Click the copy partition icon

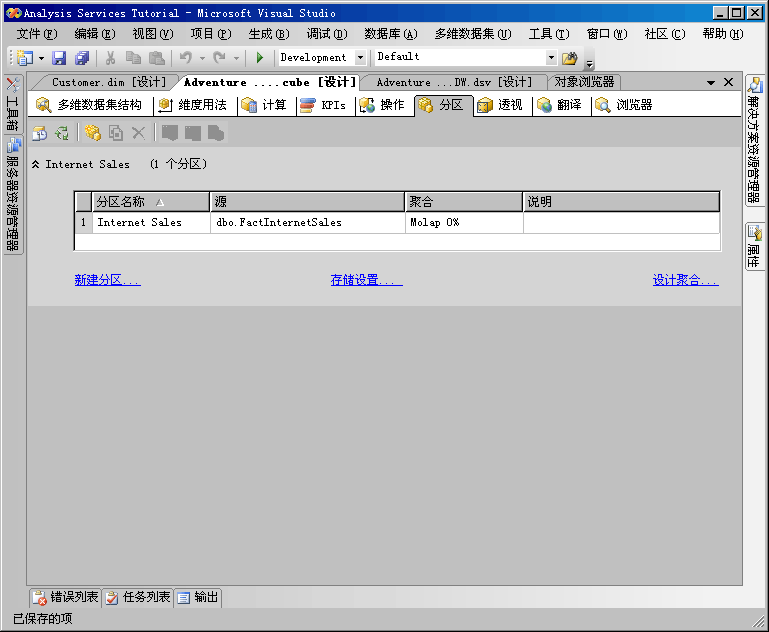tap(116, 133)
